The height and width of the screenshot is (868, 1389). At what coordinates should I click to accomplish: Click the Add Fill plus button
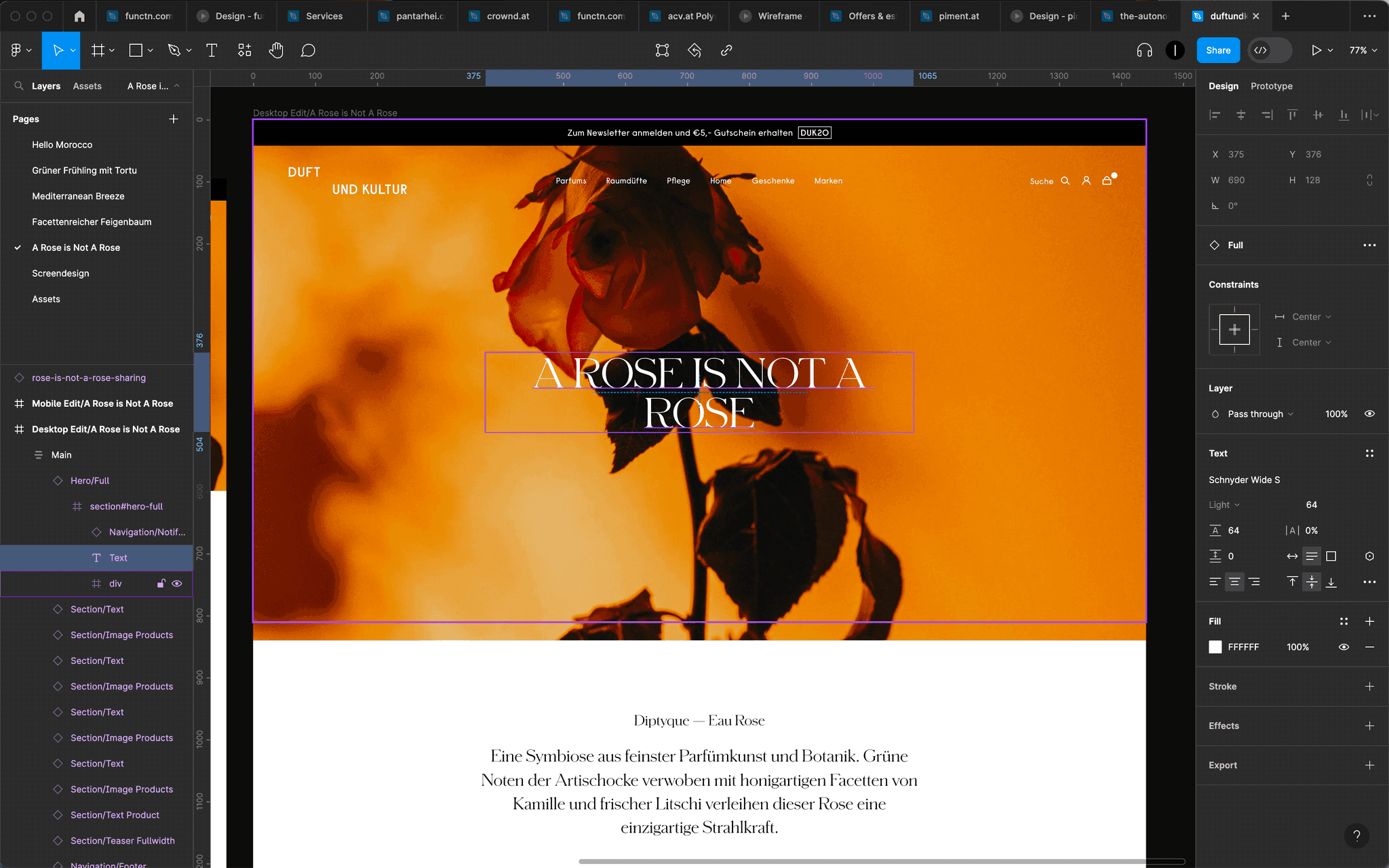1369,621
